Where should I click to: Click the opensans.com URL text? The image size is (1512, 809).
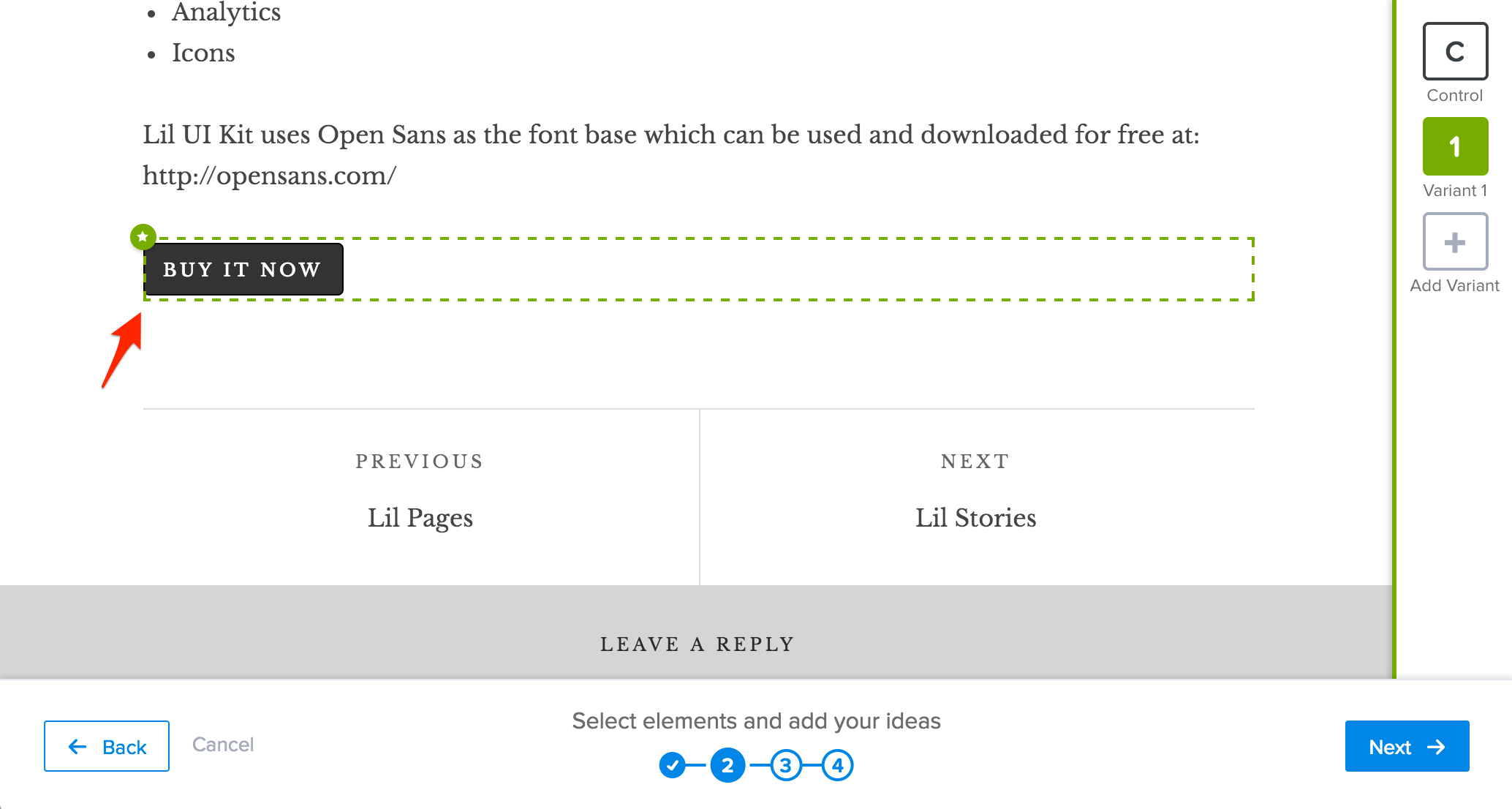click(x=269, y=176)
